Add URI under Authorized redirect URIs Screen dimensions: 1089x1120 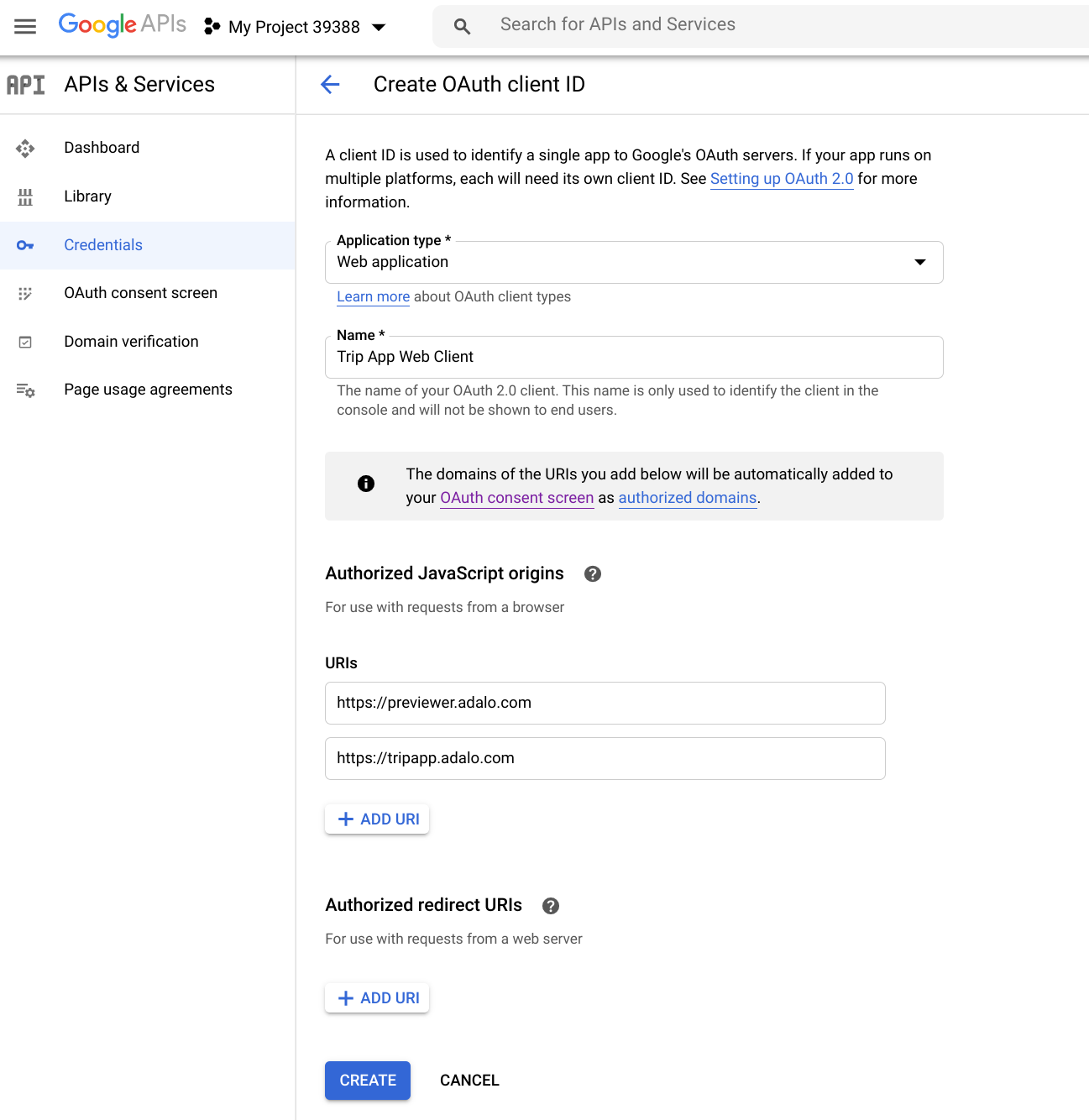coord(377,998)
